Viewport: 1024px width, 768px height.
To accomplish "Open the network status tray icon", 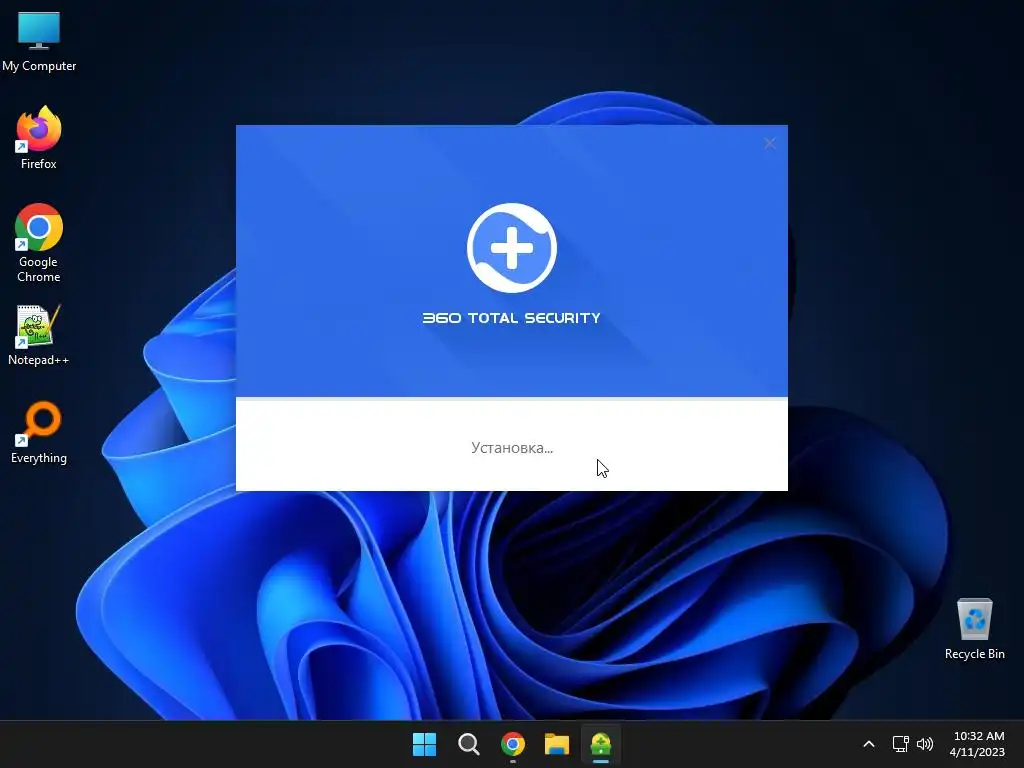I will click(901, 744).
